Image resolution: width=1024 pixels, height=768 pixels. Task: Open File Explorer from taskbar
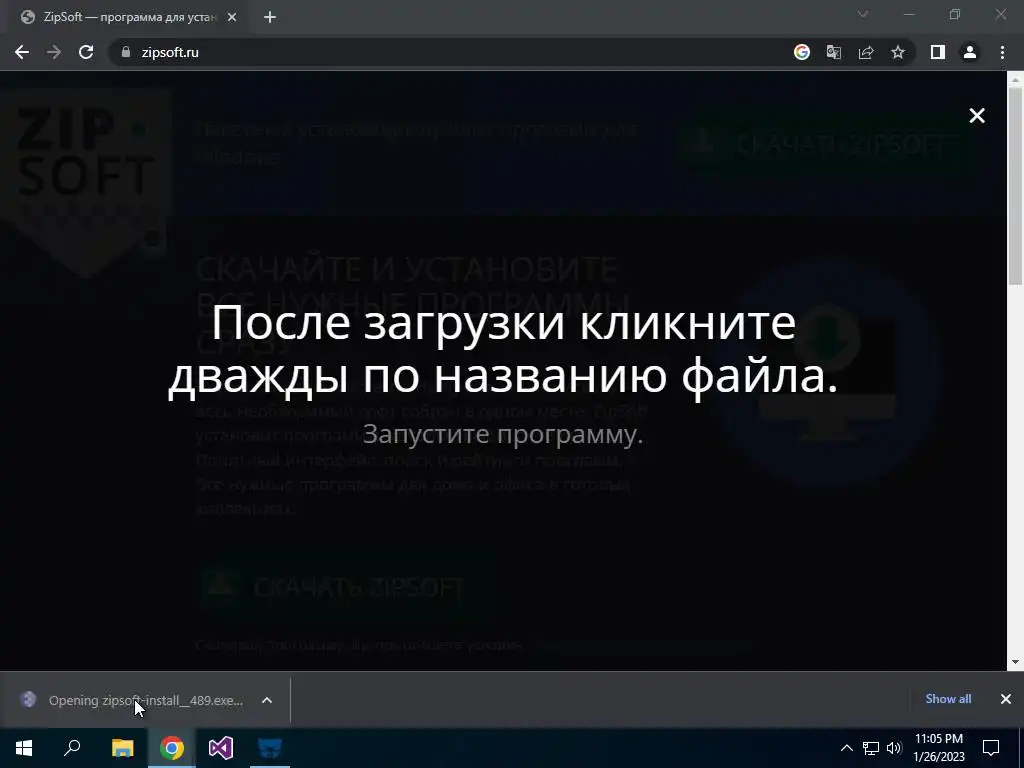(122, 748)
